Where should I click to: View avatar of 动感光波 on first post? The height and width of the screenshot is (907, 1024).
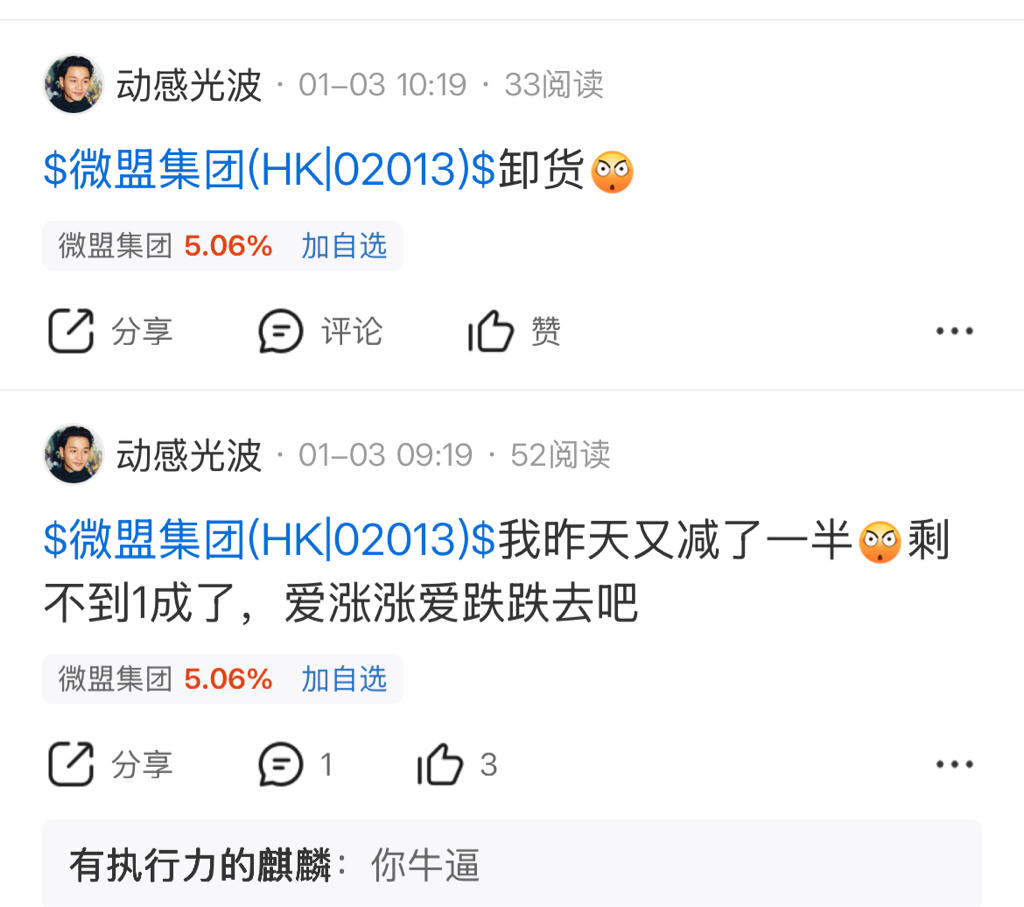(73, 84)
